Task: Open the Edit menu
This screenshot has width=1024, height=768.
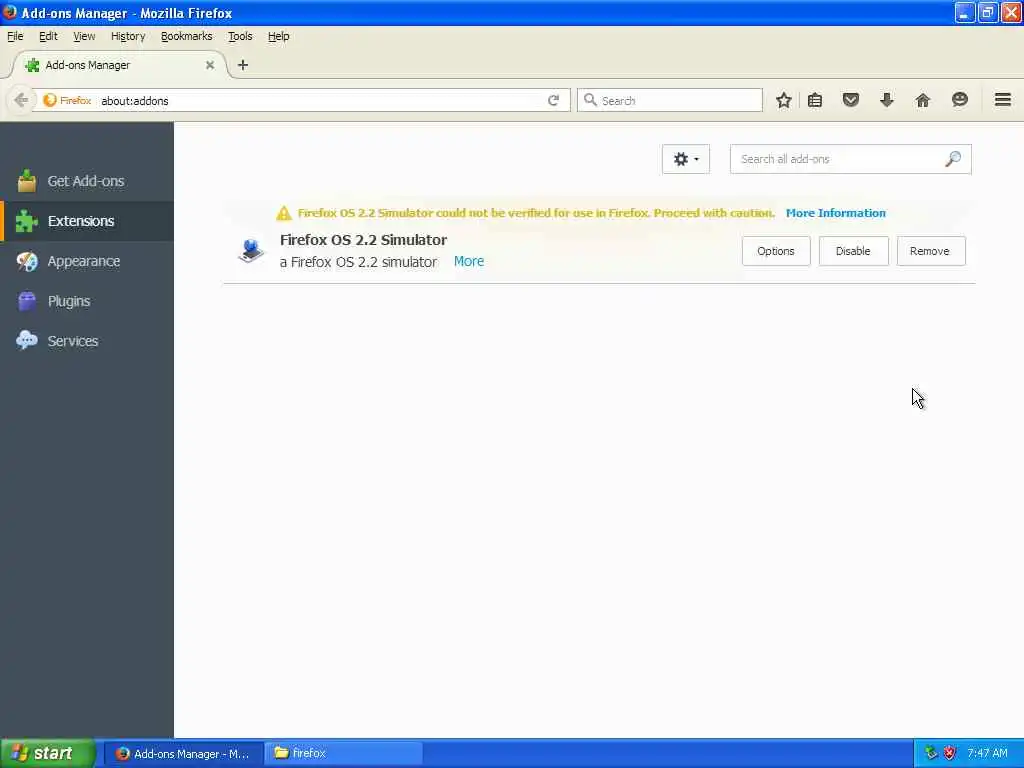Action: 48,36
